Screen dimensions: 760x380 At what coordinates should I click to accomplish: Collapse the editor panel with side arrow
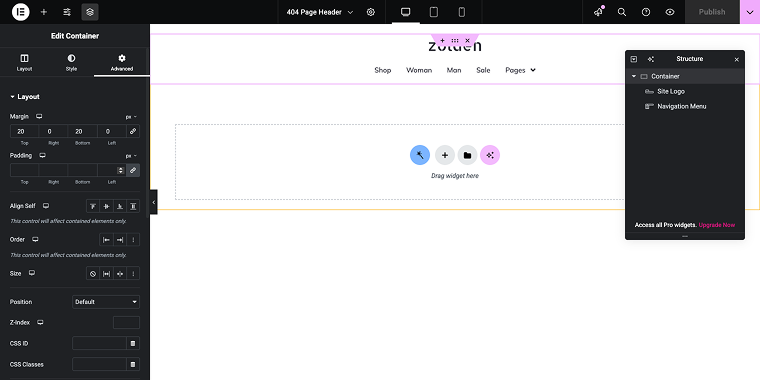153,202
